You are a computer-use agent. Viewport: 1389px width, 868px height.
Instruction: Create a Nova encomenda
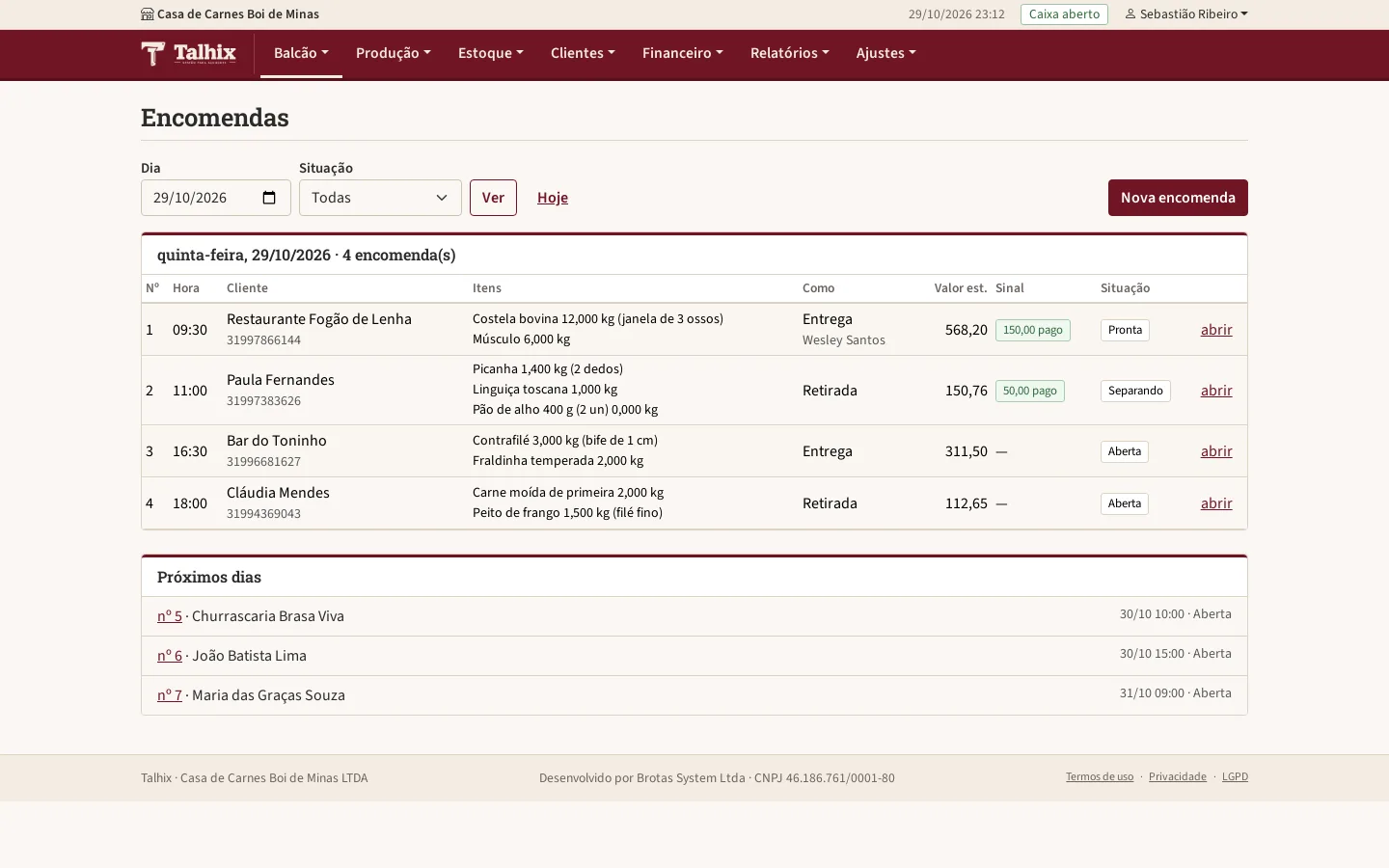click(1178, 198)
